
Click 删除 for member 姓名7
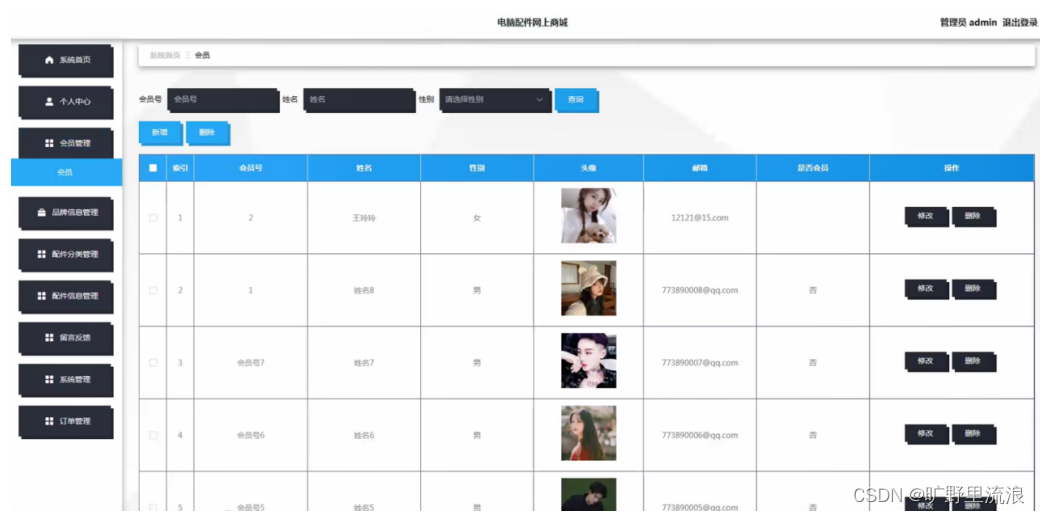pyautogui.click(x=974, y=361)
